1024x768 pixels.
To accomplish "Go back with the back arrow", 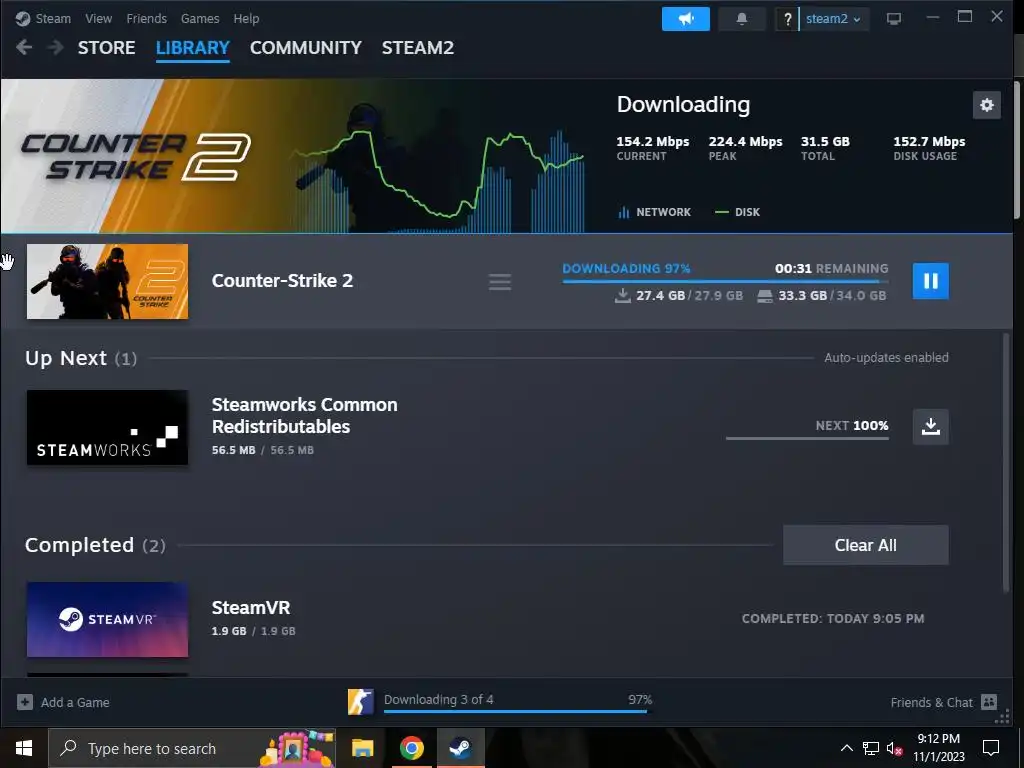I will (24, 48).
